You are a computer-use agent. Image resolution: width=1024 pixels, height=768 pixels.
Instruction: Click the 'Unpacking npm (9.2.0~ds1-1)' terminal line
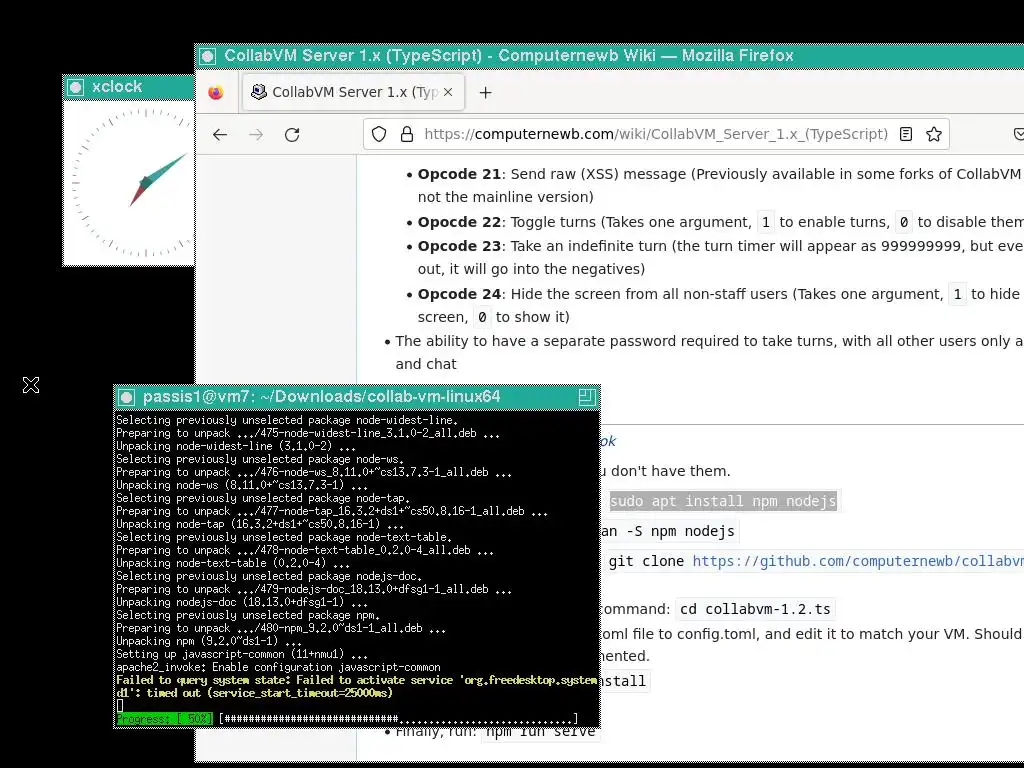click(209, 641)
